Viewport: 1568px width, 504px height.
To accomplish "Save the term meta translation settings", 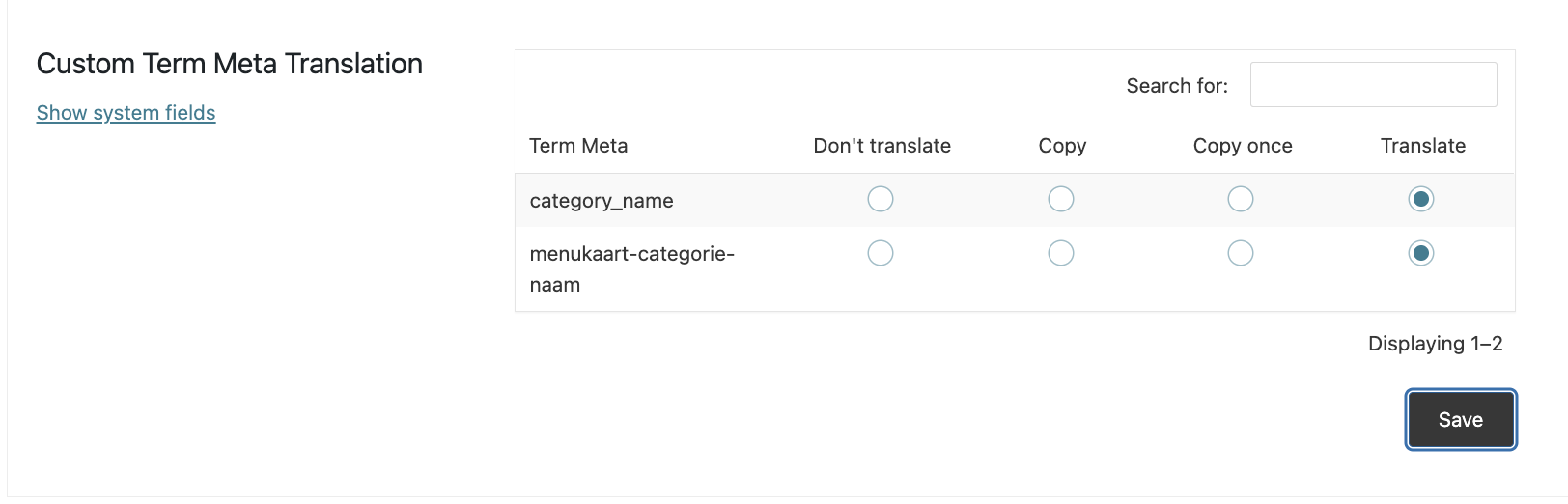I will 1461,420.
